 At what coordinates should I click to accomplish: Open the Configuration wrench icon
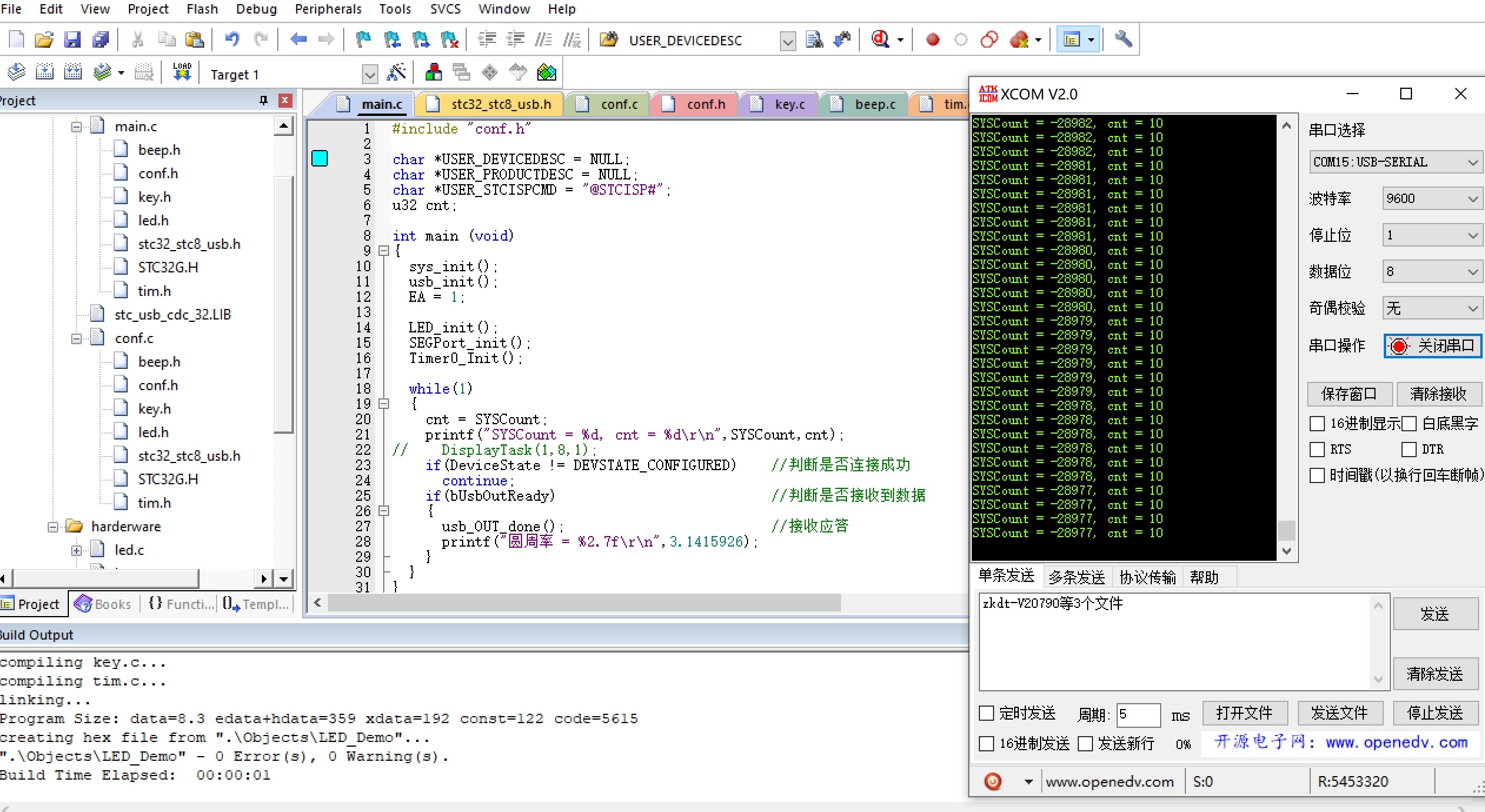(x=1124, y=39)
